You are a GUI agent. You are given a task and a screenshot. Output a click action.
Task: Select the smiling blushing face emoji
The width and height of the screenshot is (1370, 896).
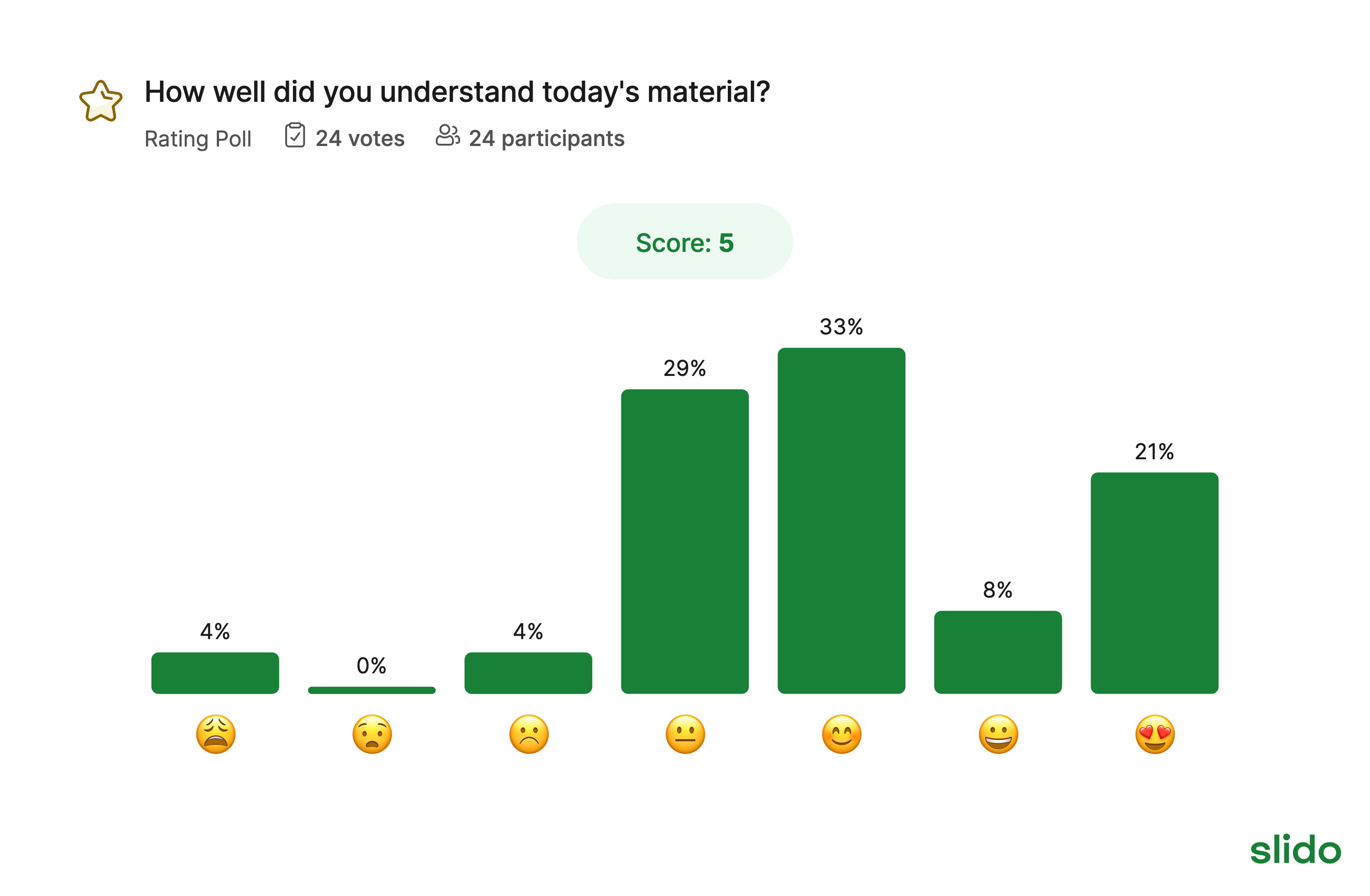[x=841, y=734]
